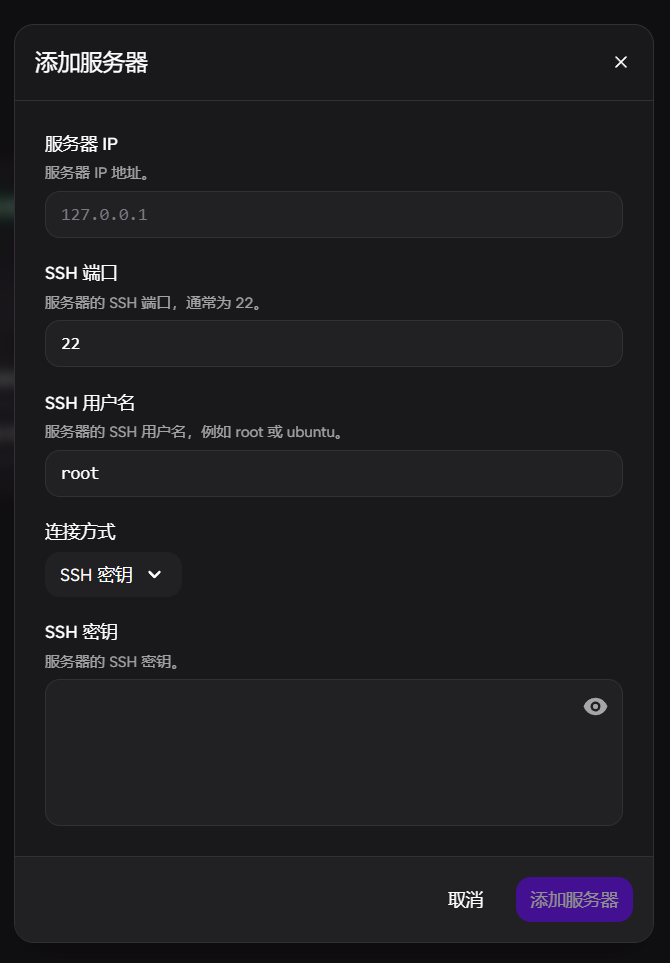Viewport: 670px width, 963px height.
Task: Click the SSH 密钥 heading above the textarea
Action: point(81,632)
